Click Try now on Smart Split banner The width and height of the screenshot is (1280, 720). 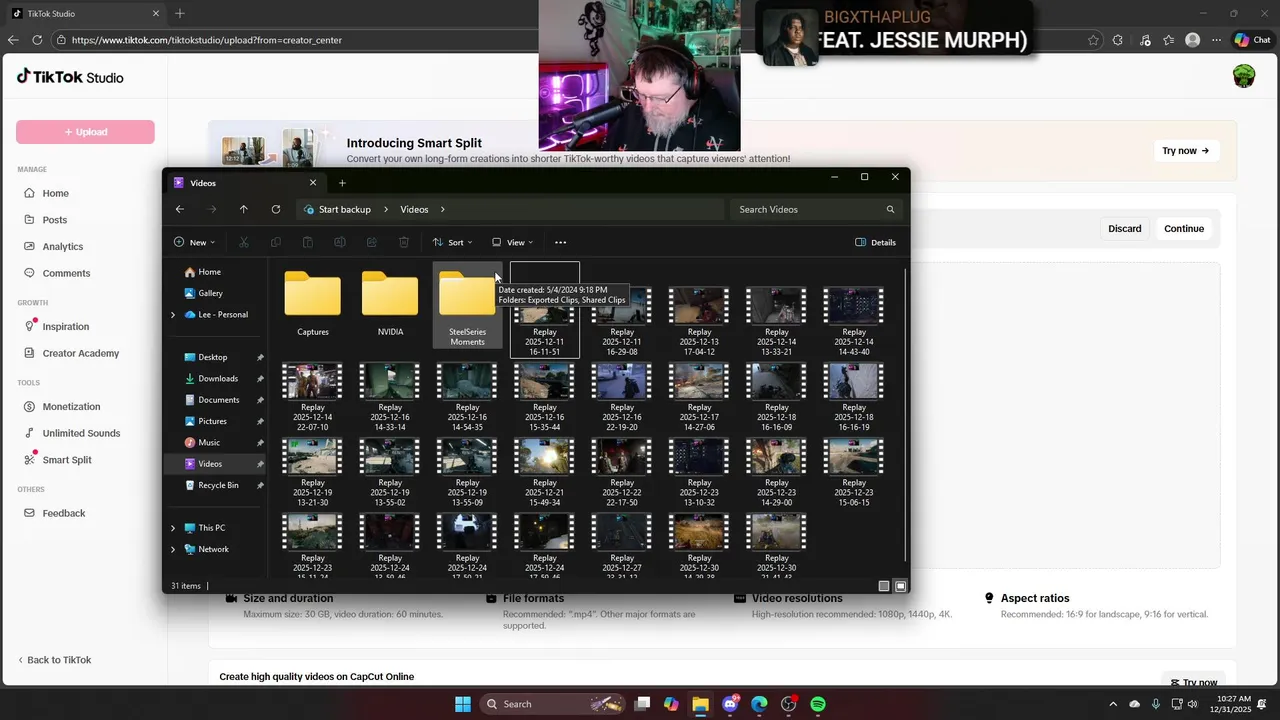pyautogui.click(x=1185, y=151)
